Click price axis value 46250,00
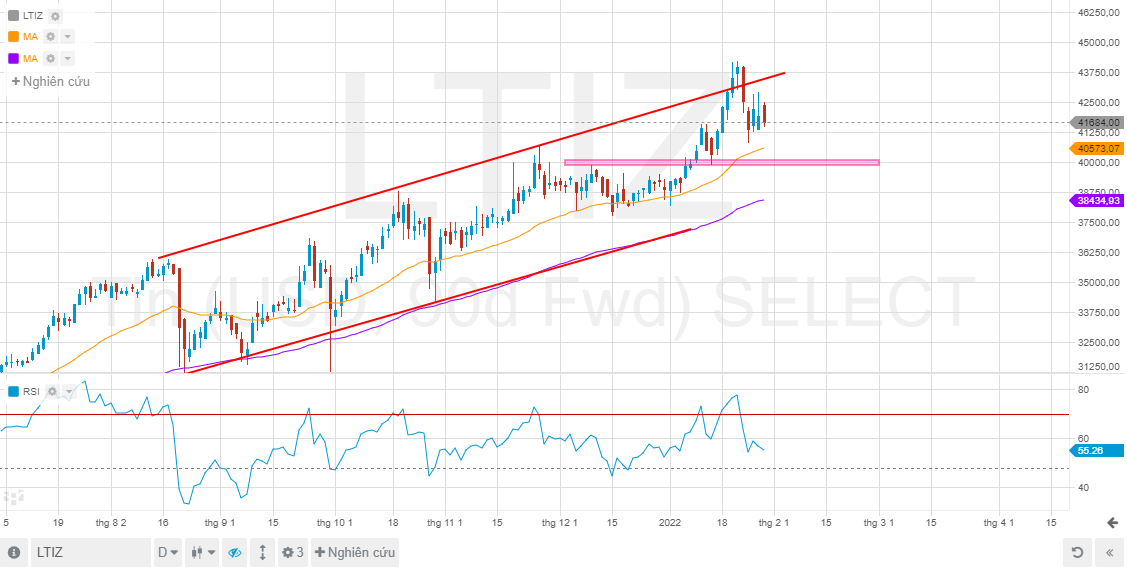 click(1100, 12)
